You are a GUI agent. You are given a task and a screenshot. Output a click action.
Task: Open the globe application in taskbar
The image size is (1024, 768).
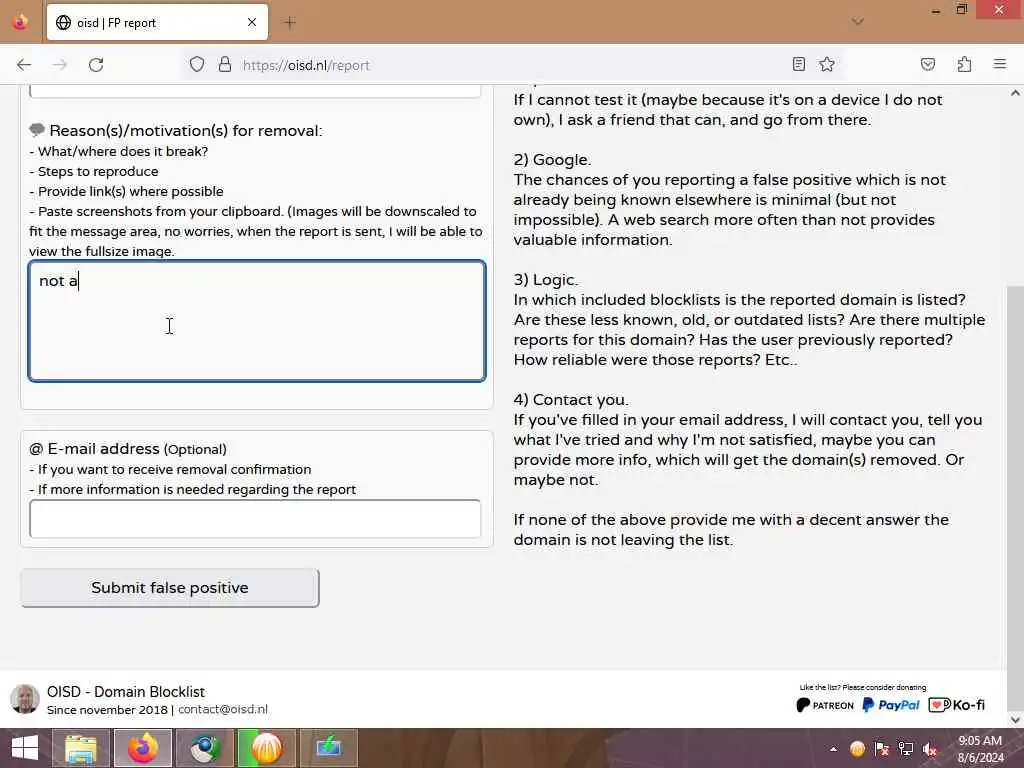click(205, 748)
